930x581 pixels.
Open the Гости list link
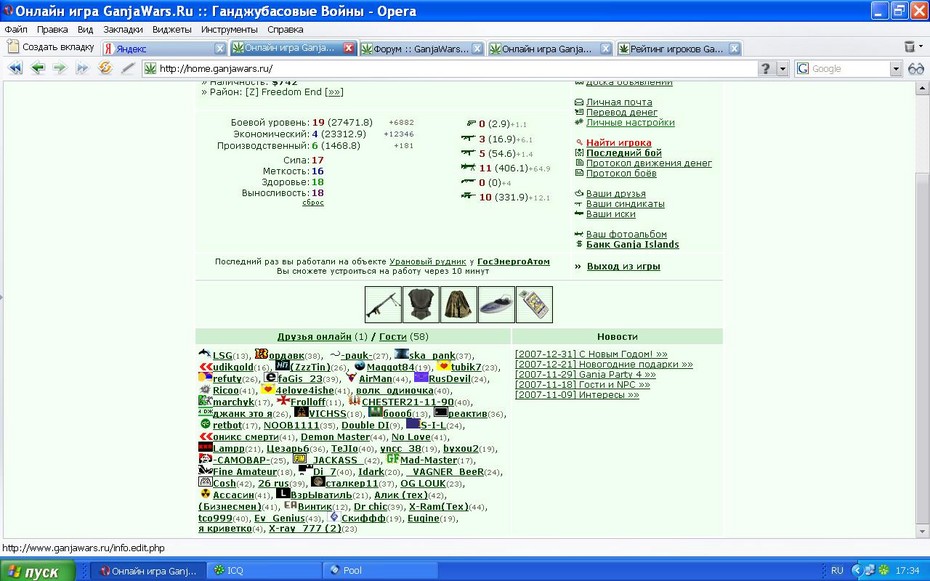click(393, 336)
